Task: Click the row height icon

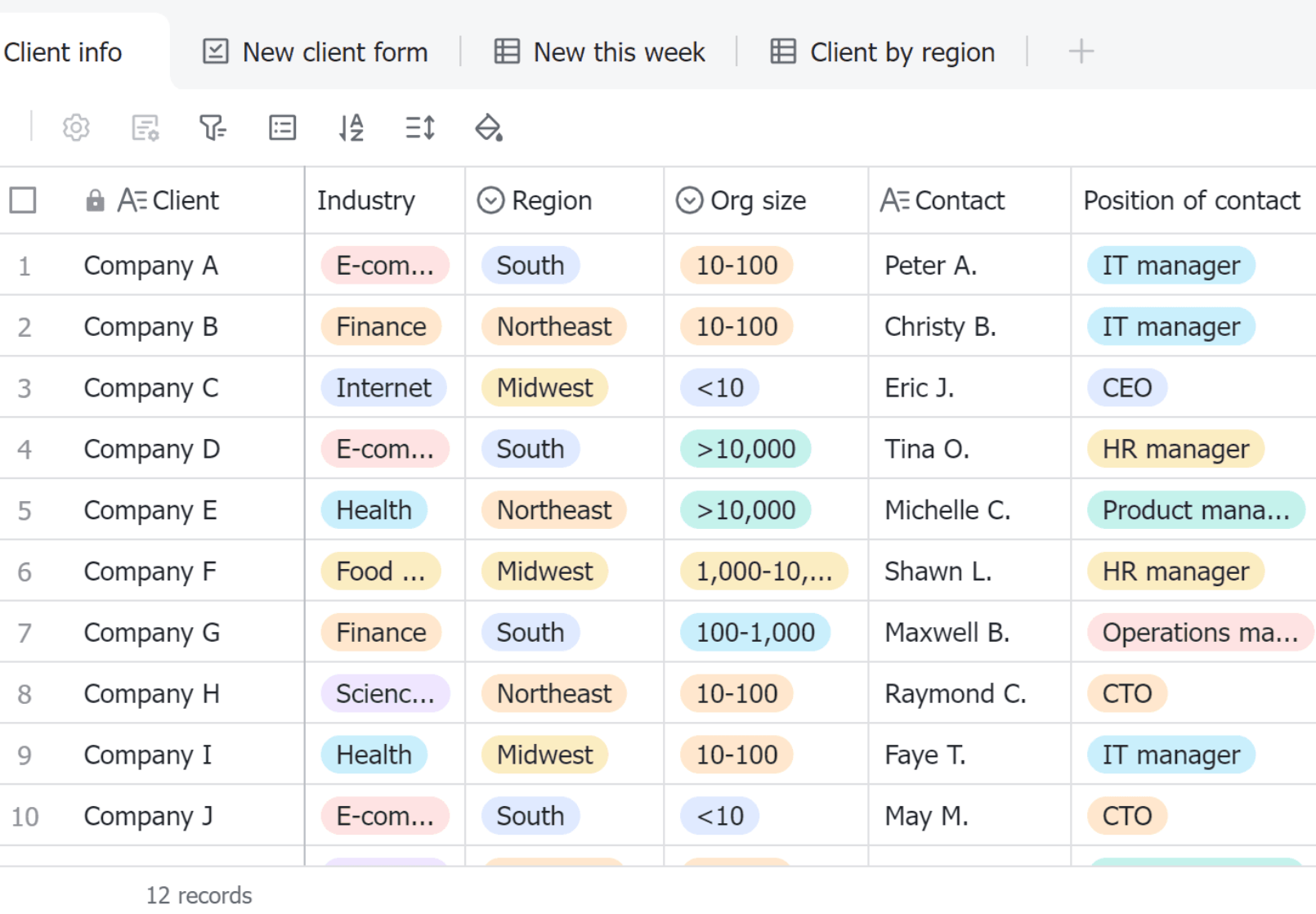Action: pyautogui.click(x=420, y=128)
